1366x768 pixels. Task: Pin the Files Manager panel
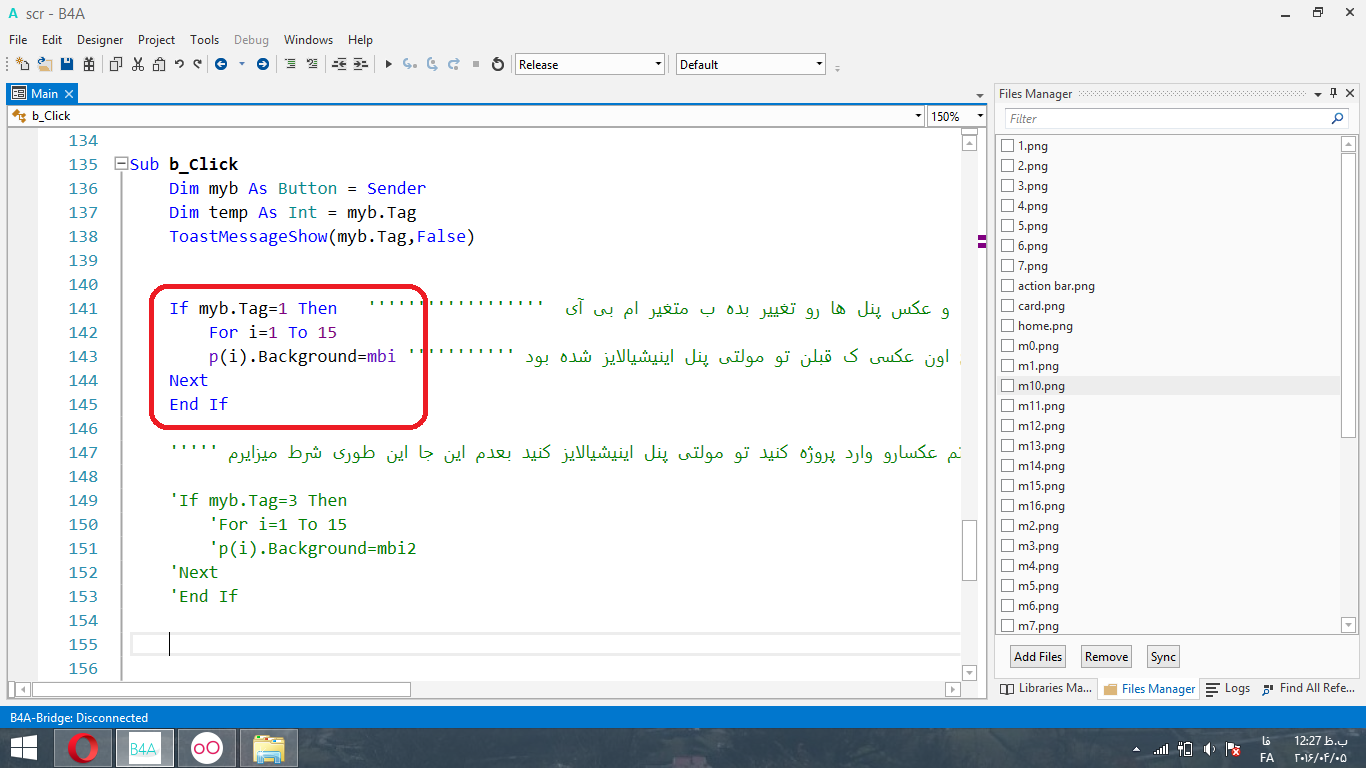pyautogui.click(x=1334, y=94)
